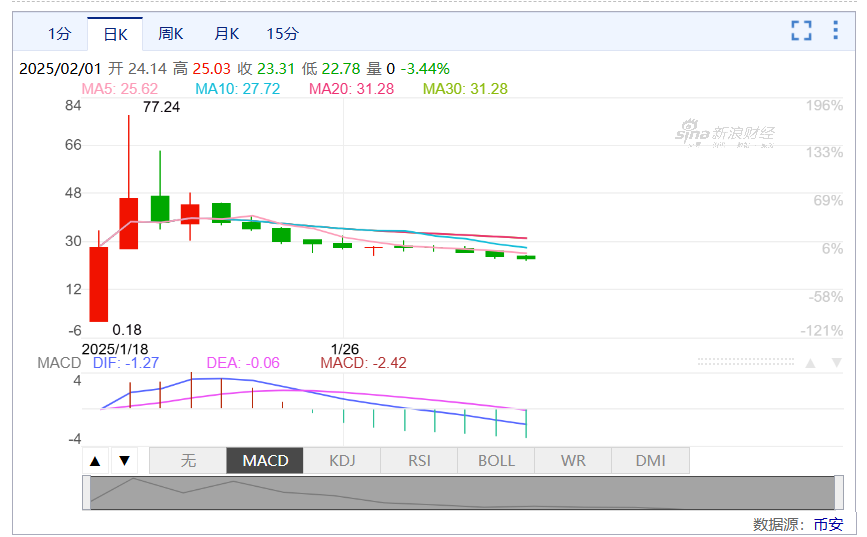
Task: Click the gray down arrow beside MACD panel
Action: [x=837, y=363]
